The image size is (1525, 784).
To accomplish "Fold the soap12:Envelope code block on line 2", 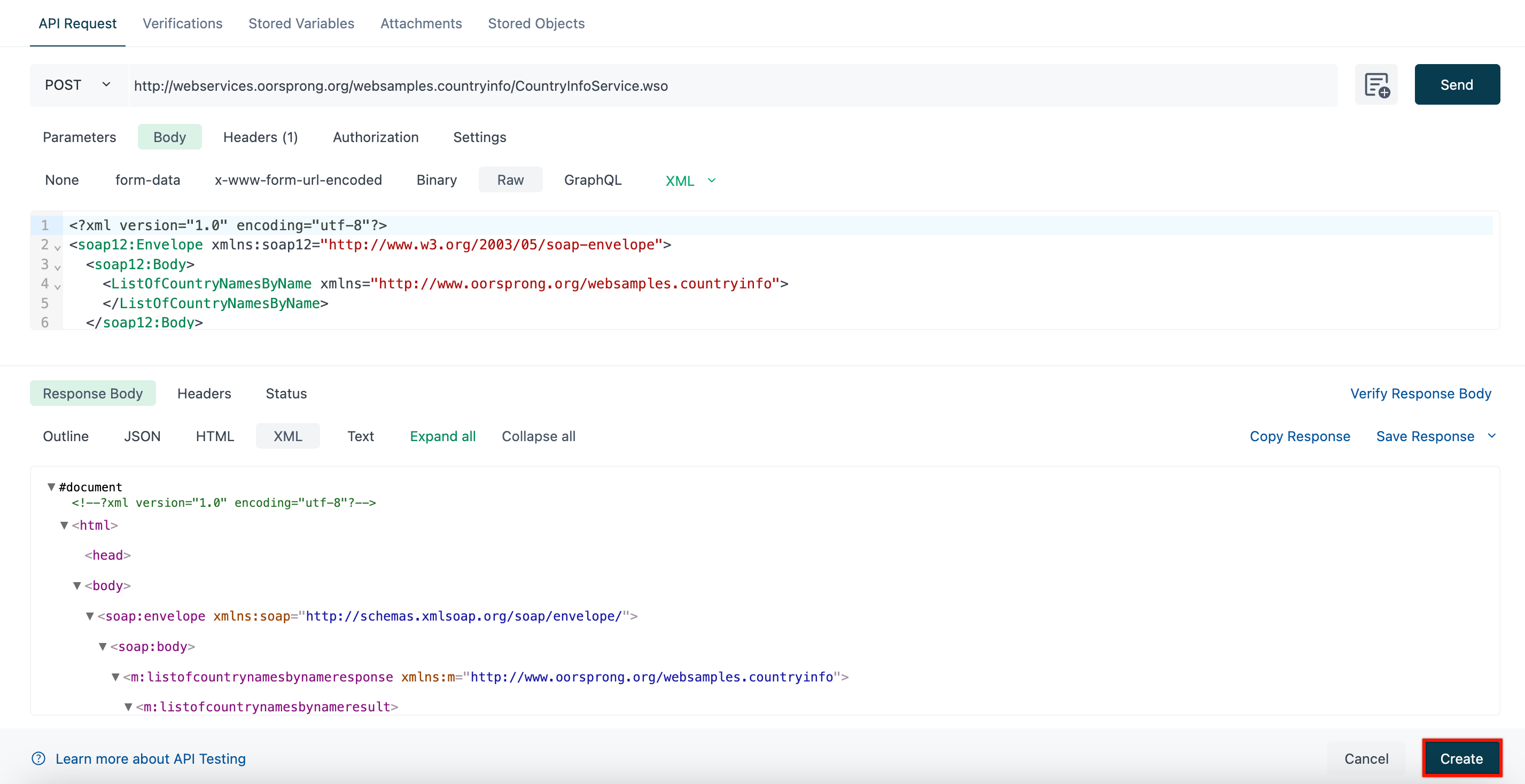I will click(x=57, y=248).
